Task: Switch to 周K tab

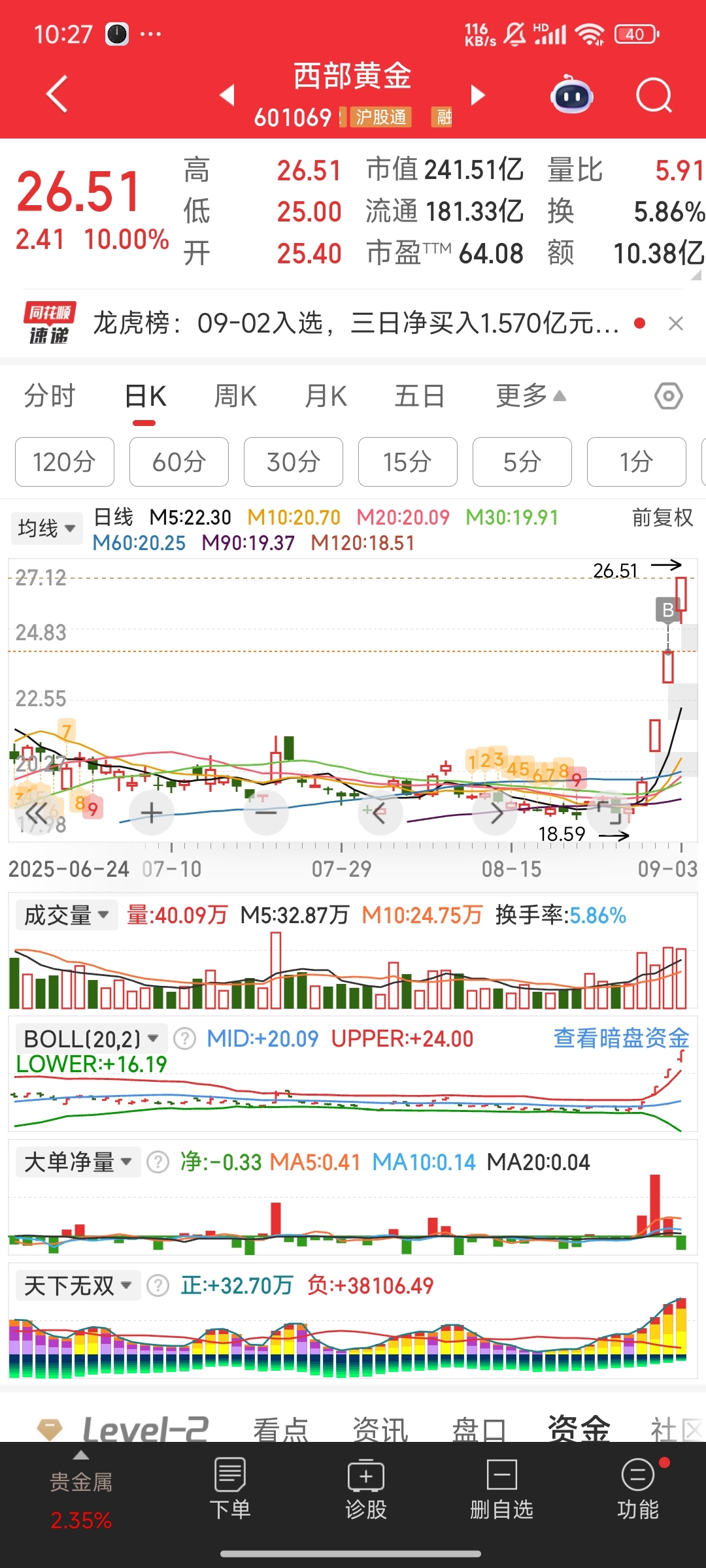Action: pyautogui.click(x=235, y=396)
